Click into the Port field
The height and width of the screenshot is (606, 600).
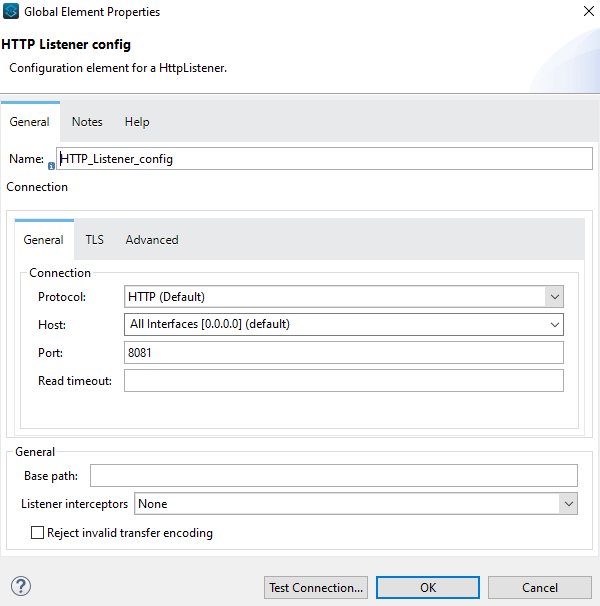coord(343,352)
